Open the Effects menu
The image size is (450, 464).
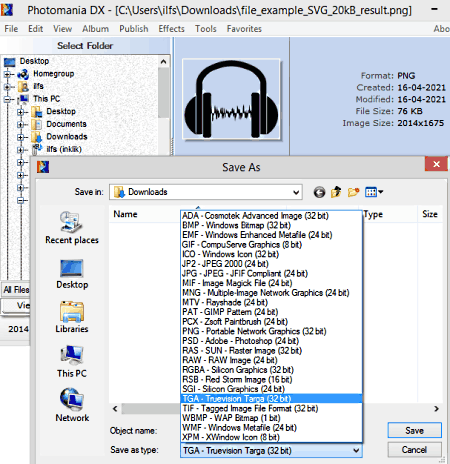click(x=171, y=29)
